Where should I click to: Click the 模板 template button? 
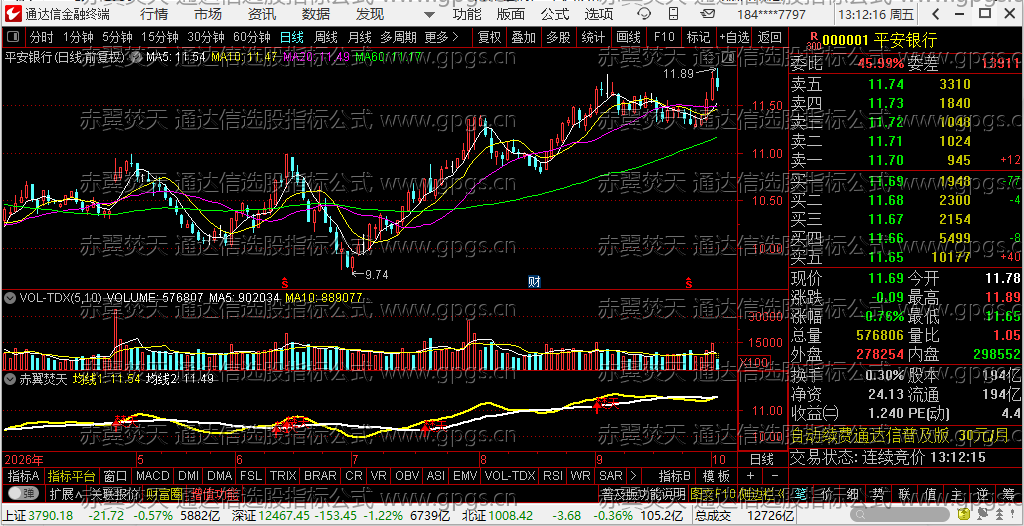pyautogui.click(x=716, y=476)
